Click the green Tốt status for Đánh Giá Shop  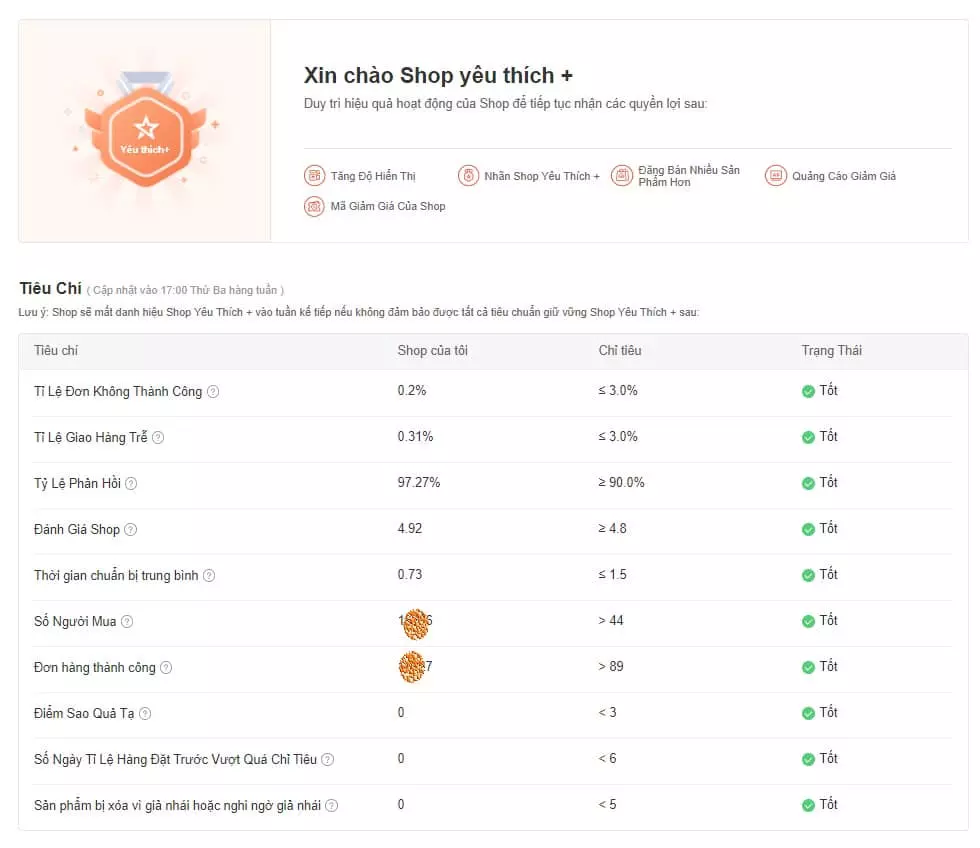click(820, 529)
